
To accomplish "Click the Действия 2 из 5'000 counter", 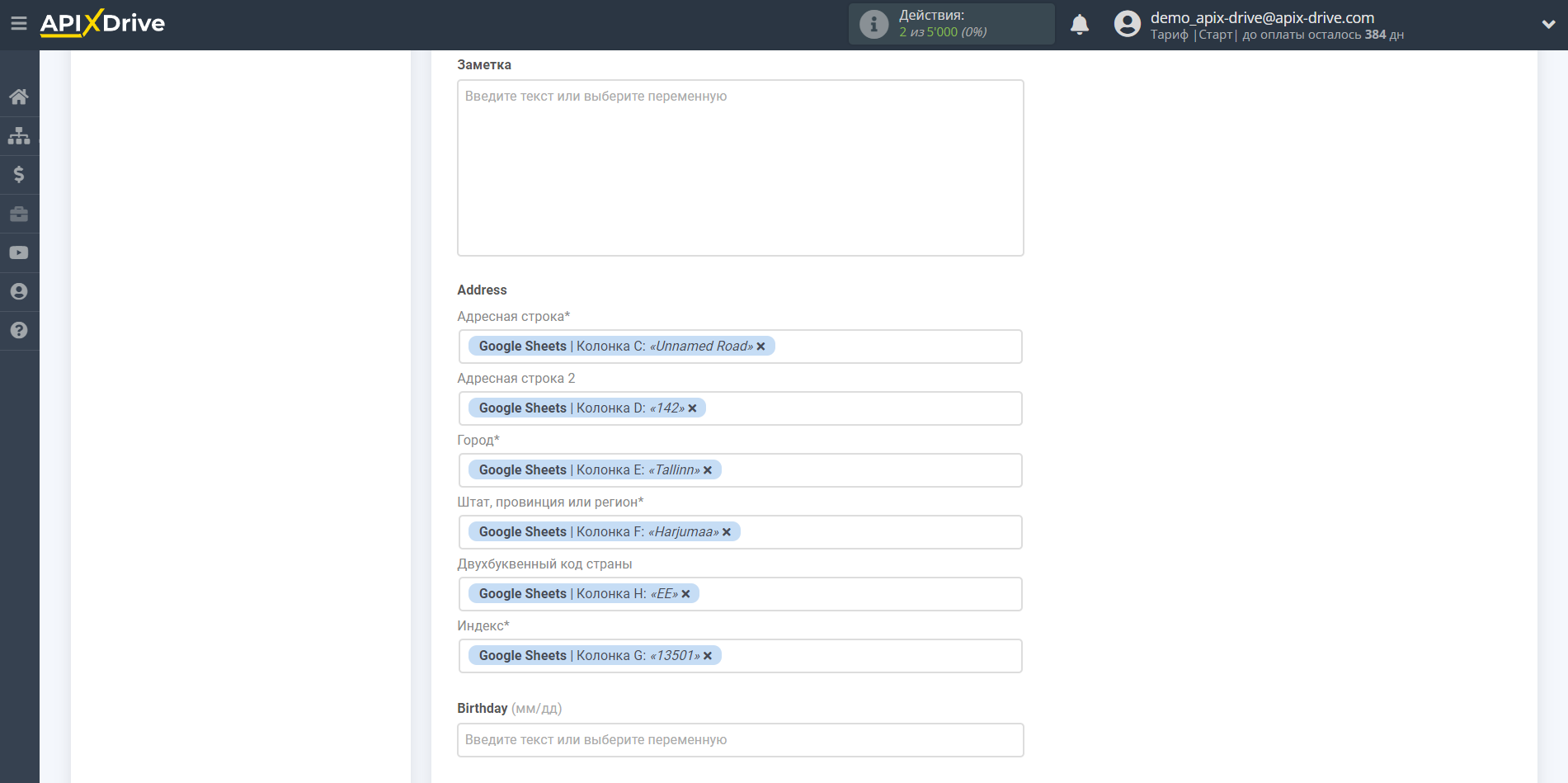I will (952, 24).
